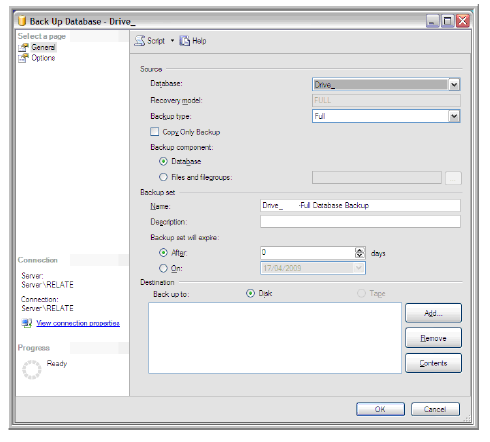The width and height of the screenshot is (490, 442).
Task: Increase the days spinner value
Action: (360, 250)
